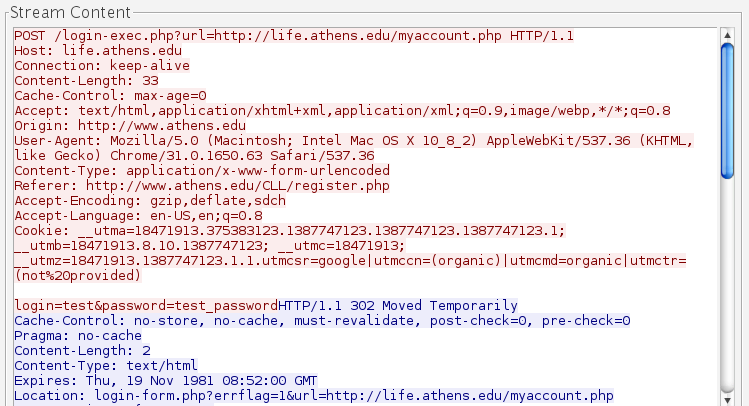Click the Accept-Encoding: gzip,deflate,sdch line
Screen dimensions: 749x406
(x=144, y=200)
